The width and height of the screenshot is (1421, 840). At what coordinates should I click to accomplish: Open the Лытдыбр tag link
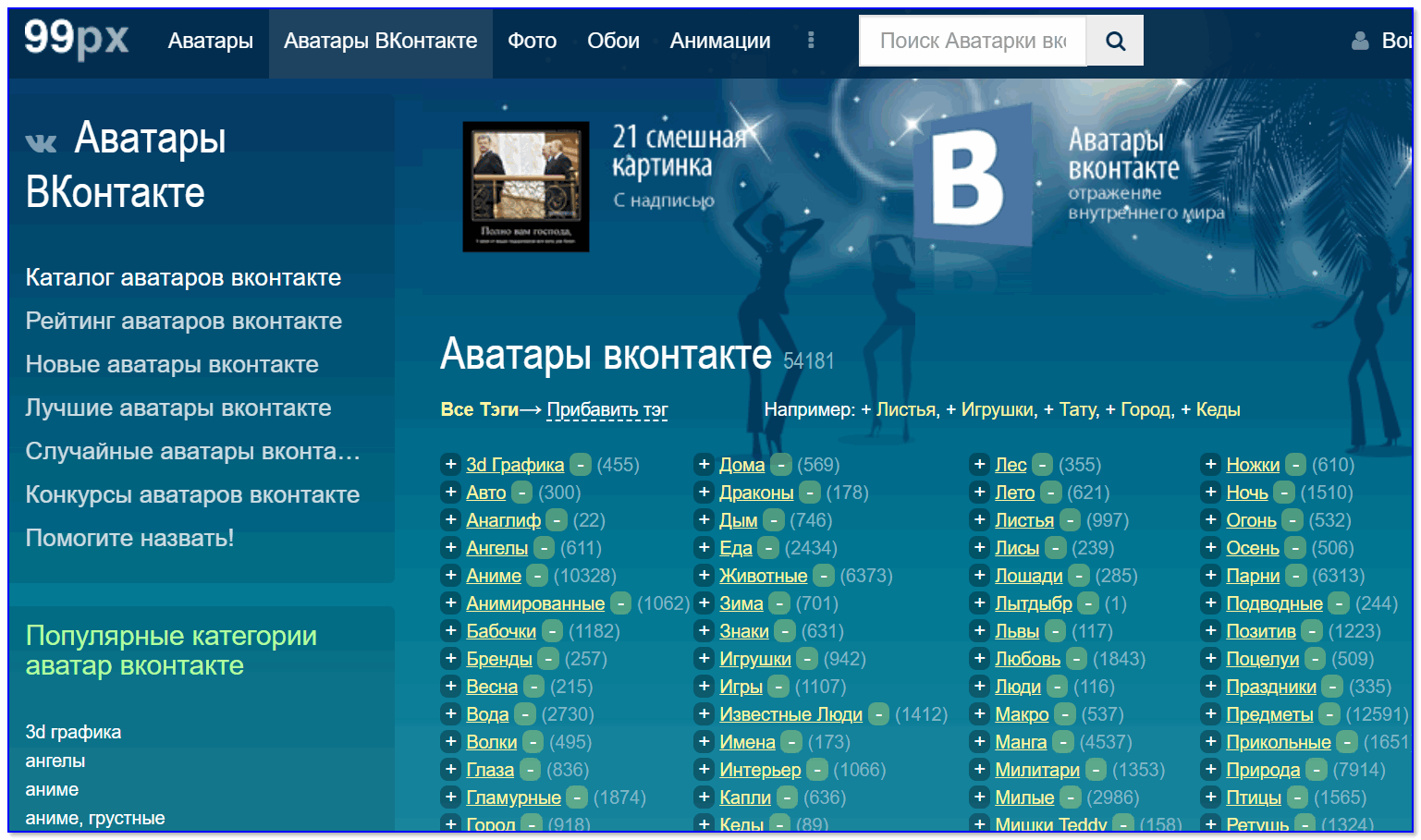[x=1034, y=603]
